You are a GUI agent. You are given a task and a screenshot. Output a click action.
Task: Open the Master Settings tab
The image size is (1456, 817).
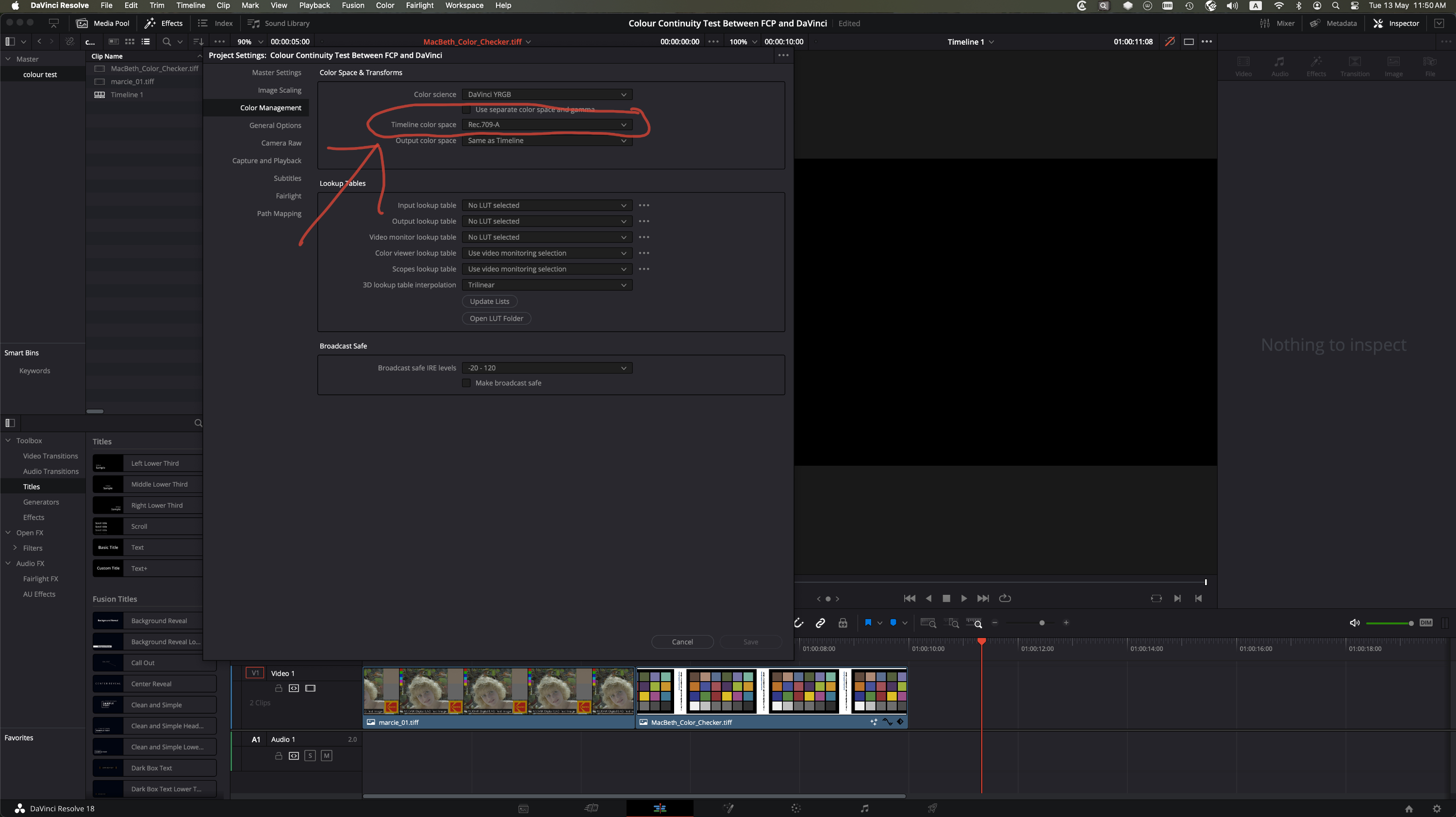coord(276,72)
